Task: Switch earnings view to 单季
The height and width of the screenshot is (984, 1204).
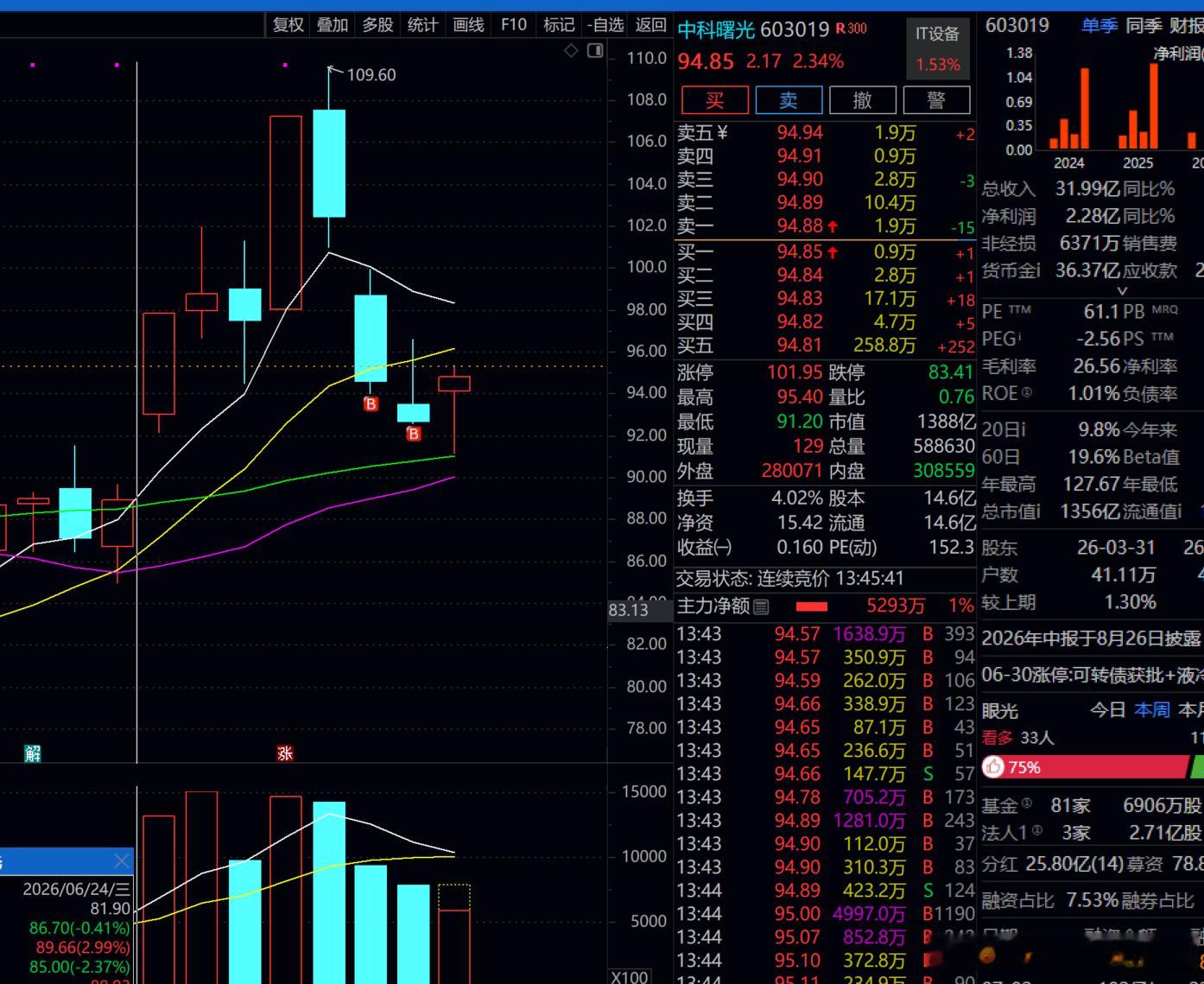Action: click(x=1099, y=26)
